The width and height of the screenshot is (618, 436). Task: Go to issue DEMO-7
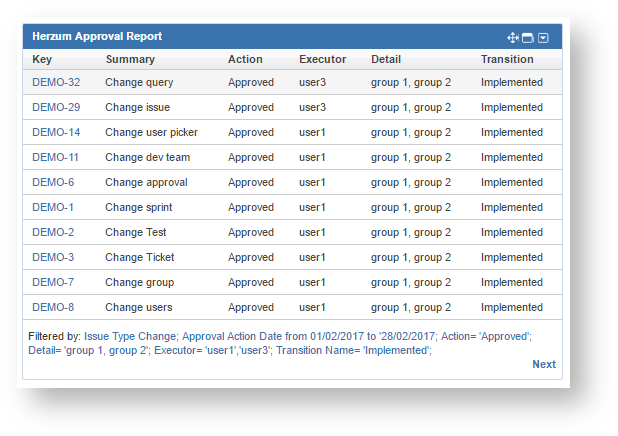click(53, 282)
